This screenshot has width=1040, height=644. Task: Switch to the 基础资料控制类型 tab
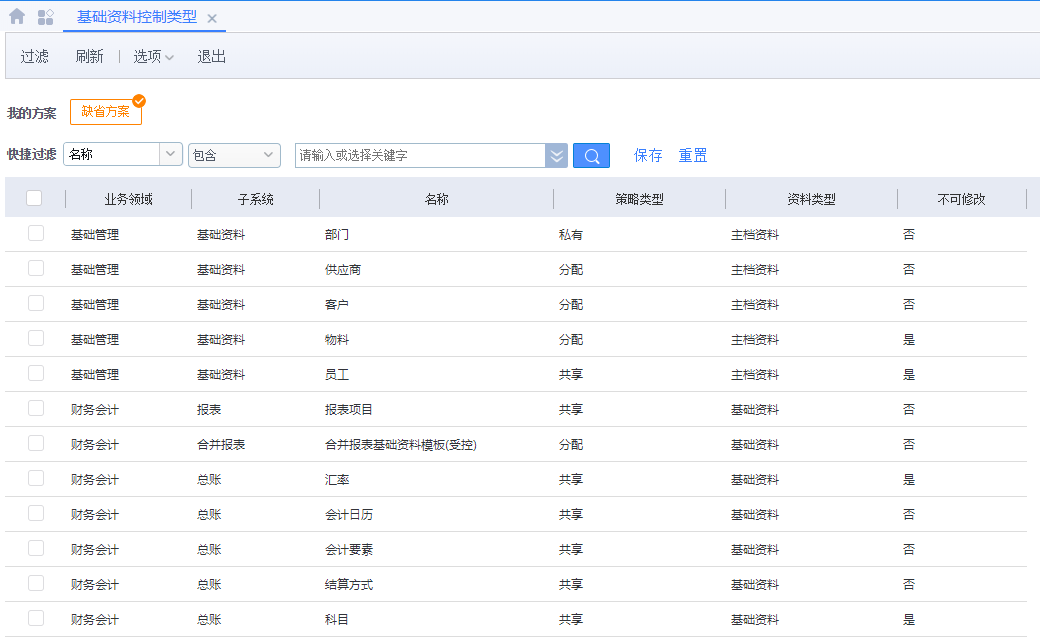coord(137,17)
